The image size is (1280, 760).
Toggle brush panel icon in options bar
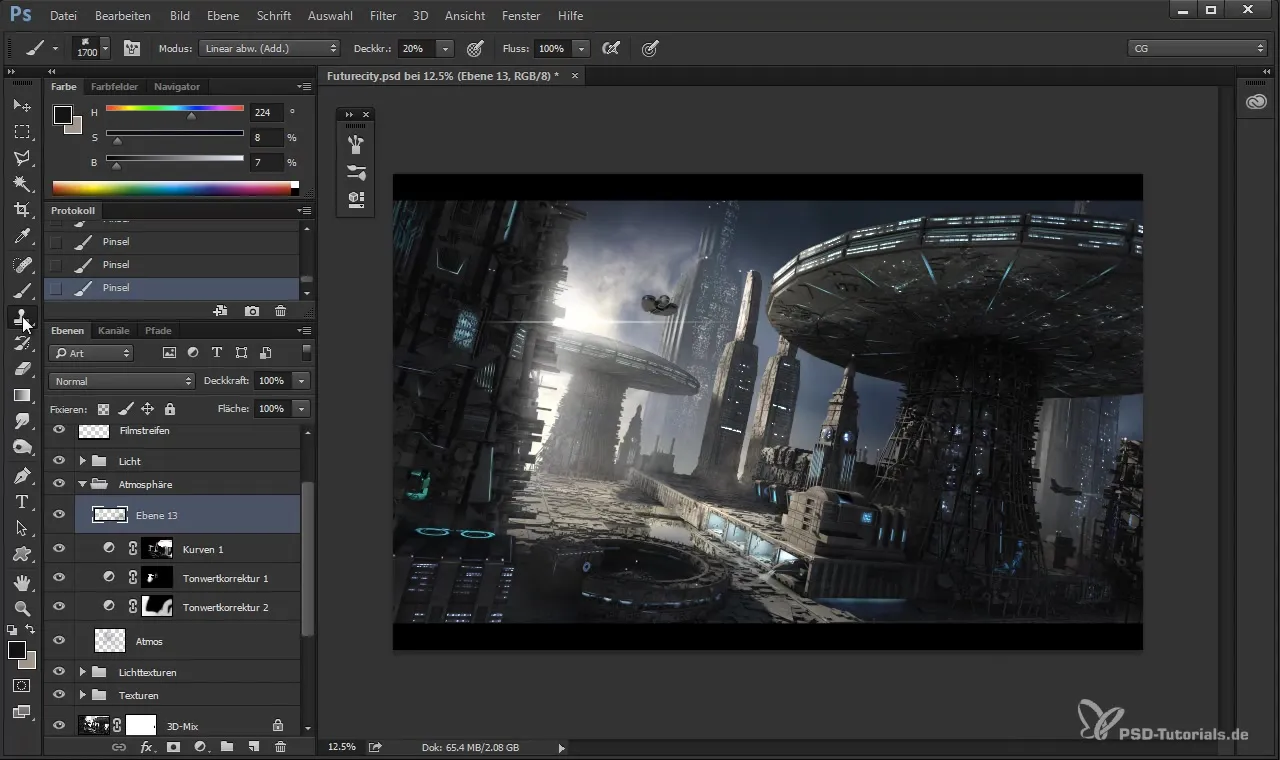(131, 48)
